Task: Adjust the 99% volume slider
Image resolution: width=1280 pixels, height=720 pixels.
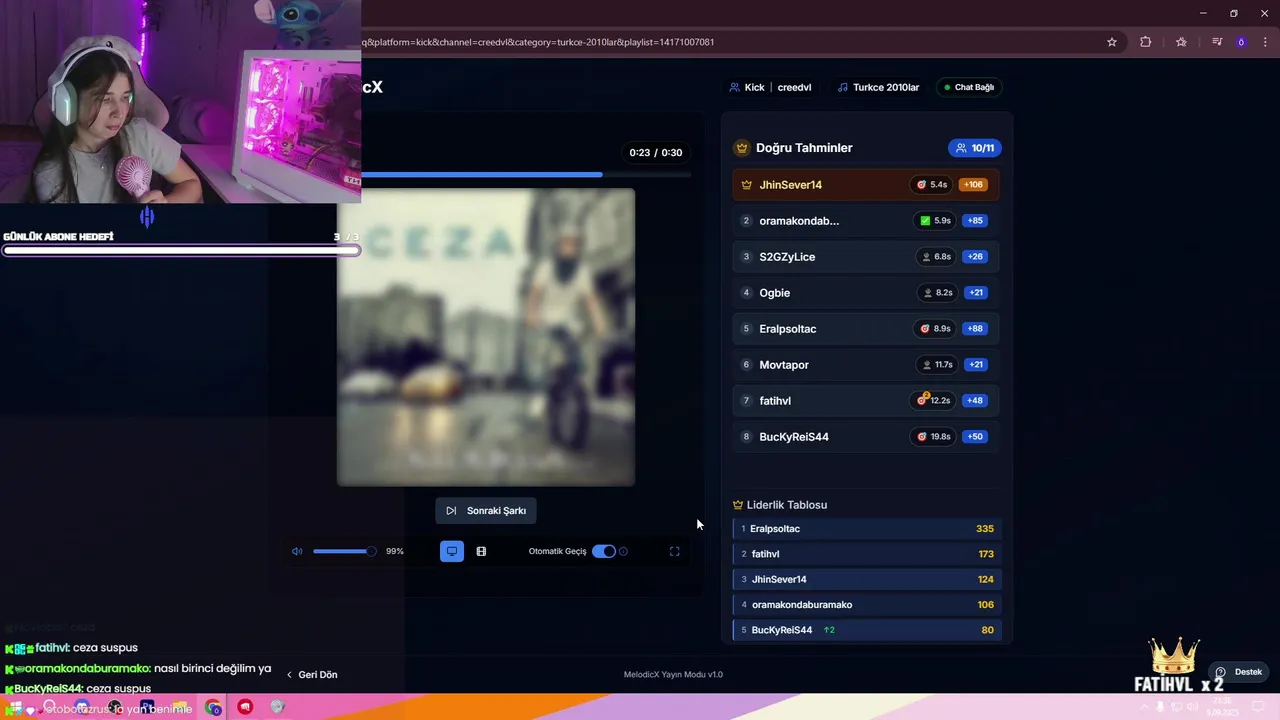Action: [x=343, y=551]
